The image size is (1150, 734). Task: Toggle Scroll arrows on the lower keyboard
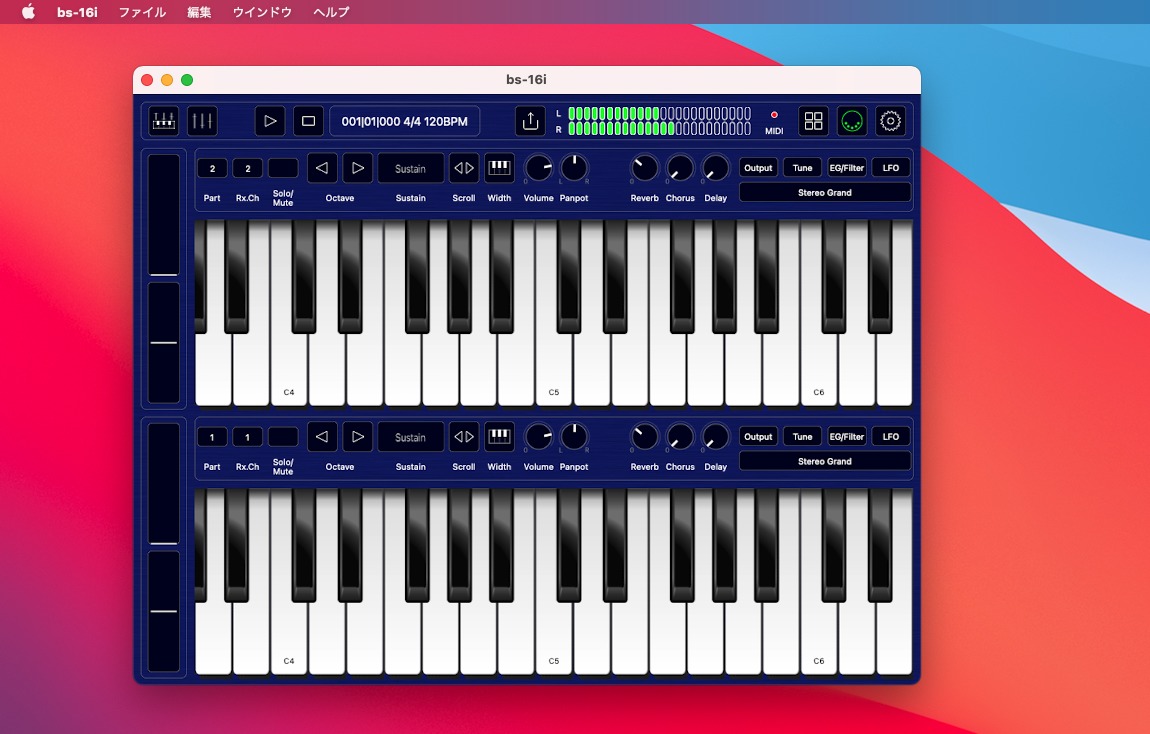click(x=464, y=437)
